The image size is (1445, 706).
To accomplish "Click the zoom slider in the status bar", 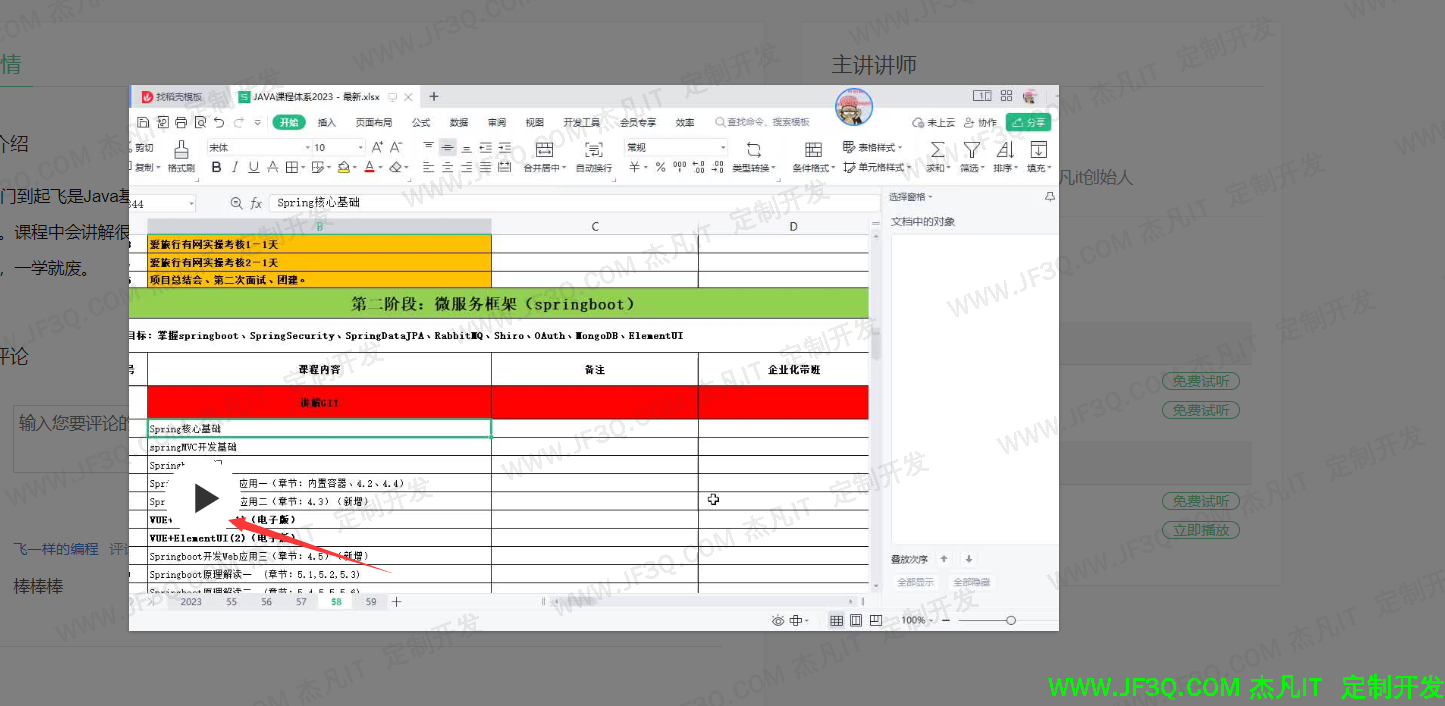I will (1010, 621).
